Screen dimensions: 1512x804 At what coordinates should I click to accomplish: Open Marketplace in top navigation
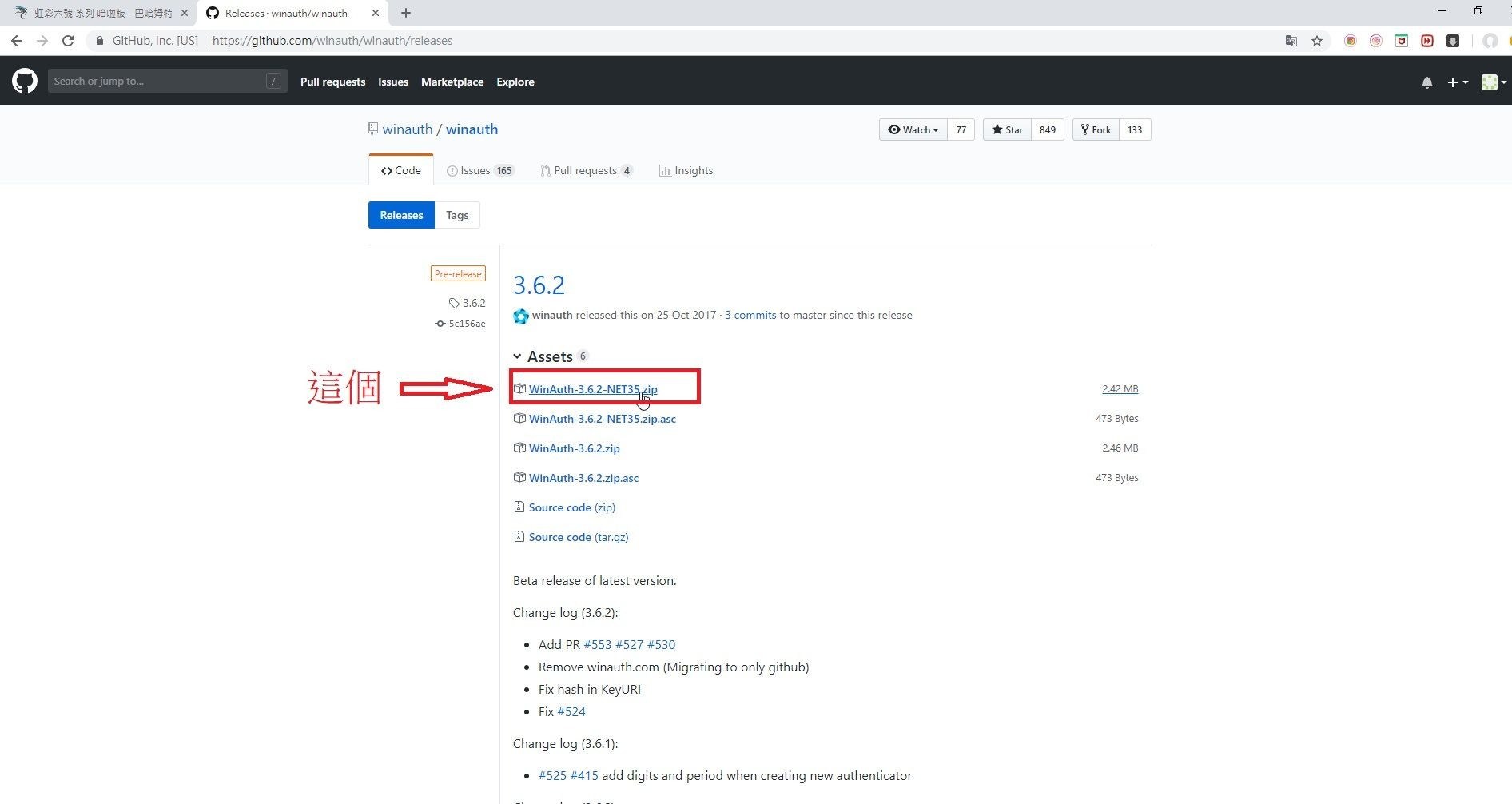coord(452,82)
